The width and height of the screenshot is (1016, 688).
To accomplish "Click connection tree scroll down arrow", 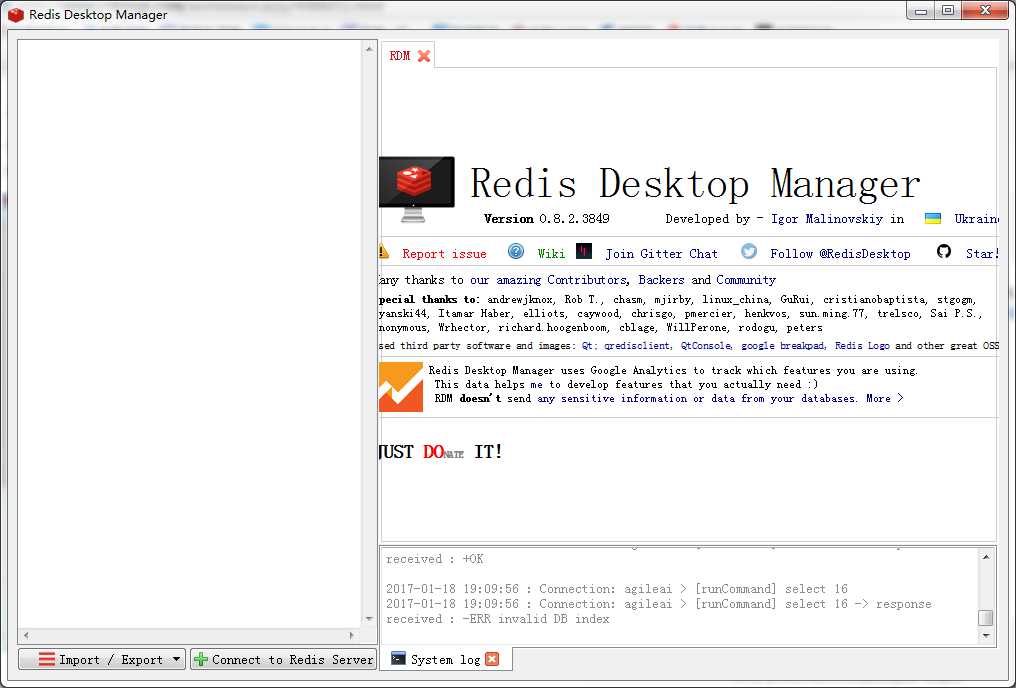I will pyautogui.click(x=369, y=619).
